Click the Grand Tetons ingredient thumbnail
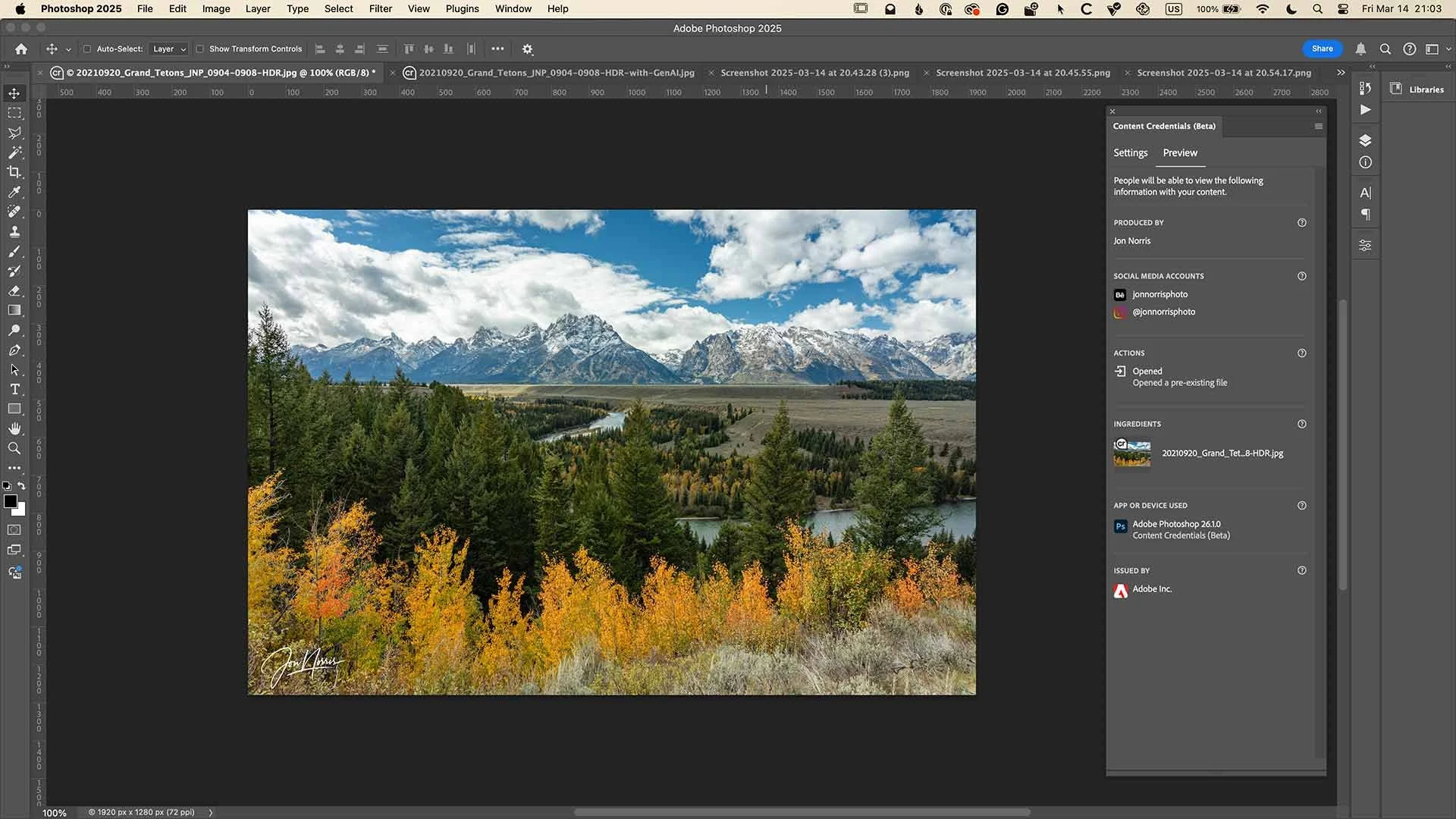The height and width of the screenshot is (819, 1456). coord(1131,453)
